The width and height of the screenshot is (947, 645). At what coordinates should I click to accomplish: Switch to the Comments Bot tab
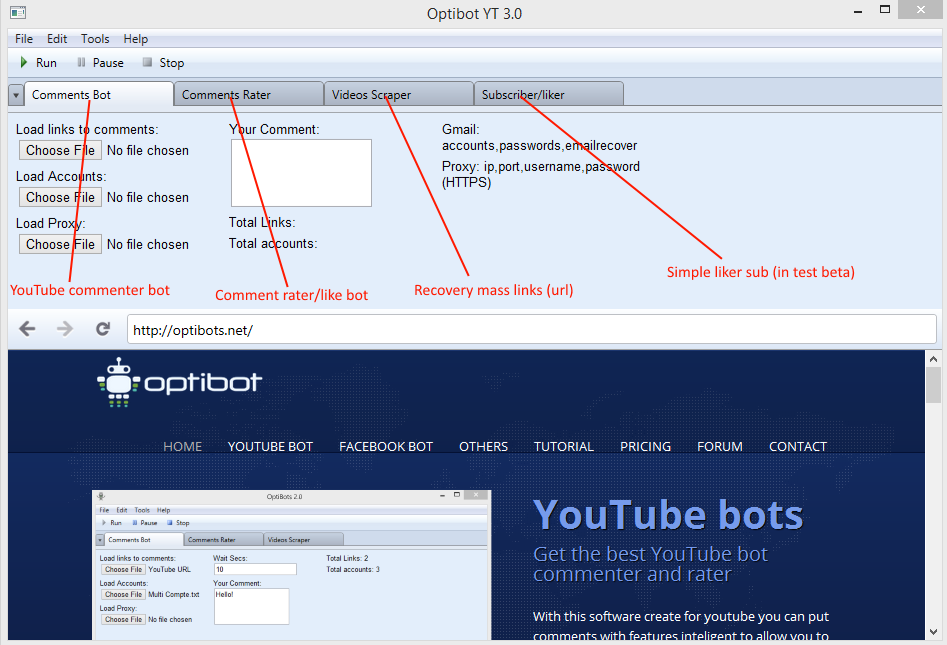click(x=99, y=95)
